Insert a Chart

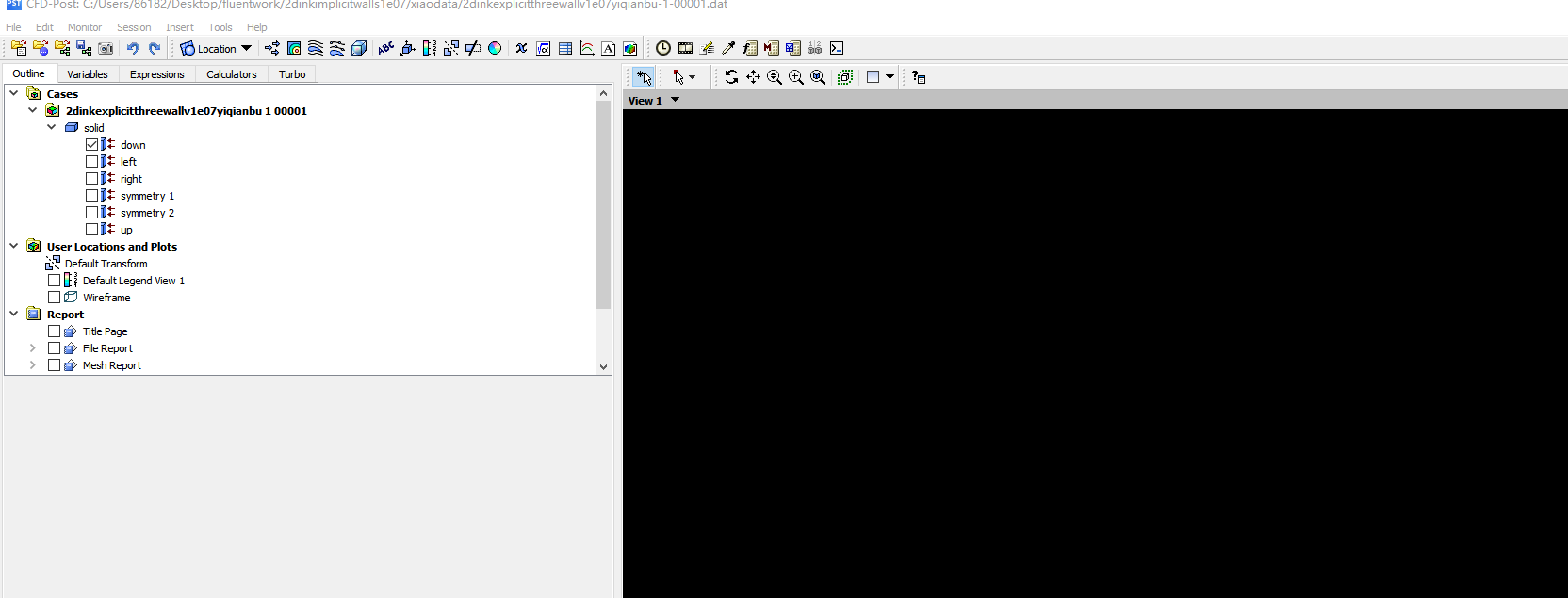pos(587,48)
